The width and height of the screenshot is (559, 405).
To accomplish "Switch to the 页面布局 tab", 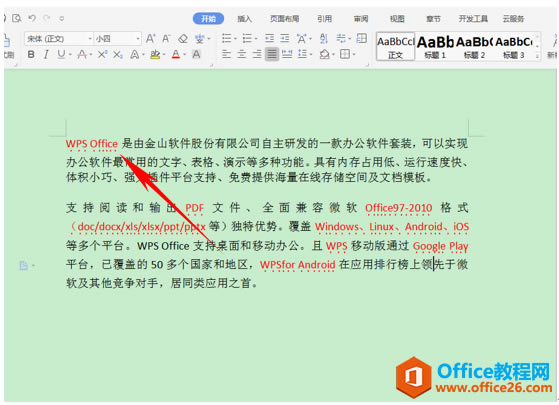I will point(284,19).
